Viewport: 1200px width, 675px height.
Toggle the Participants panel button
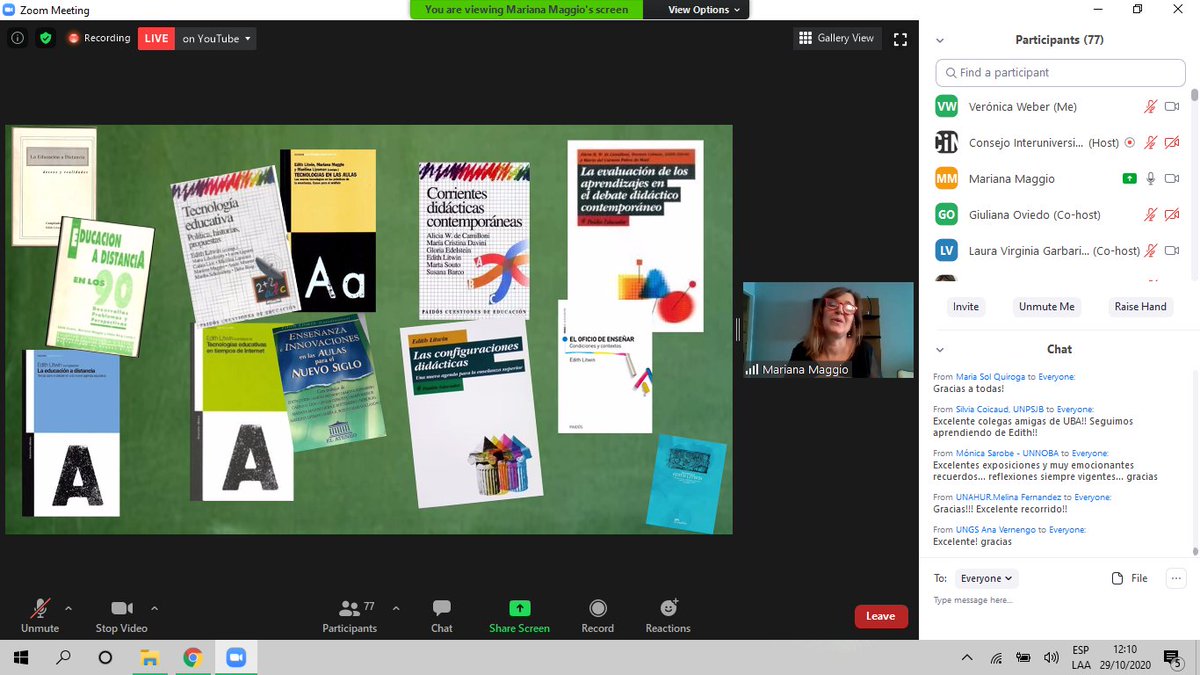coord(350,616)
